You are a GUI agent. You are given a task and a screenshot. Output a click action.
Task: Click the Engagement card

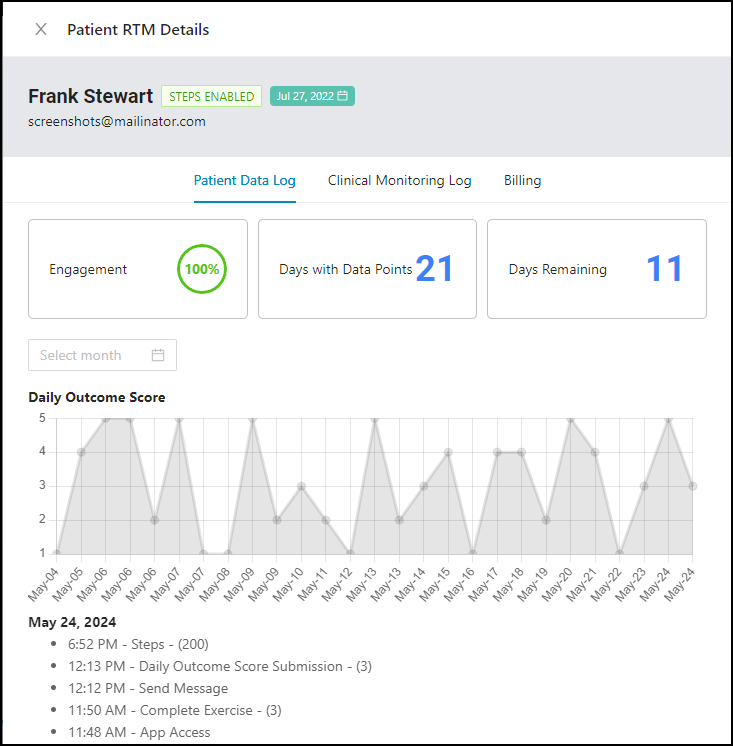click(x=137, y=269)
